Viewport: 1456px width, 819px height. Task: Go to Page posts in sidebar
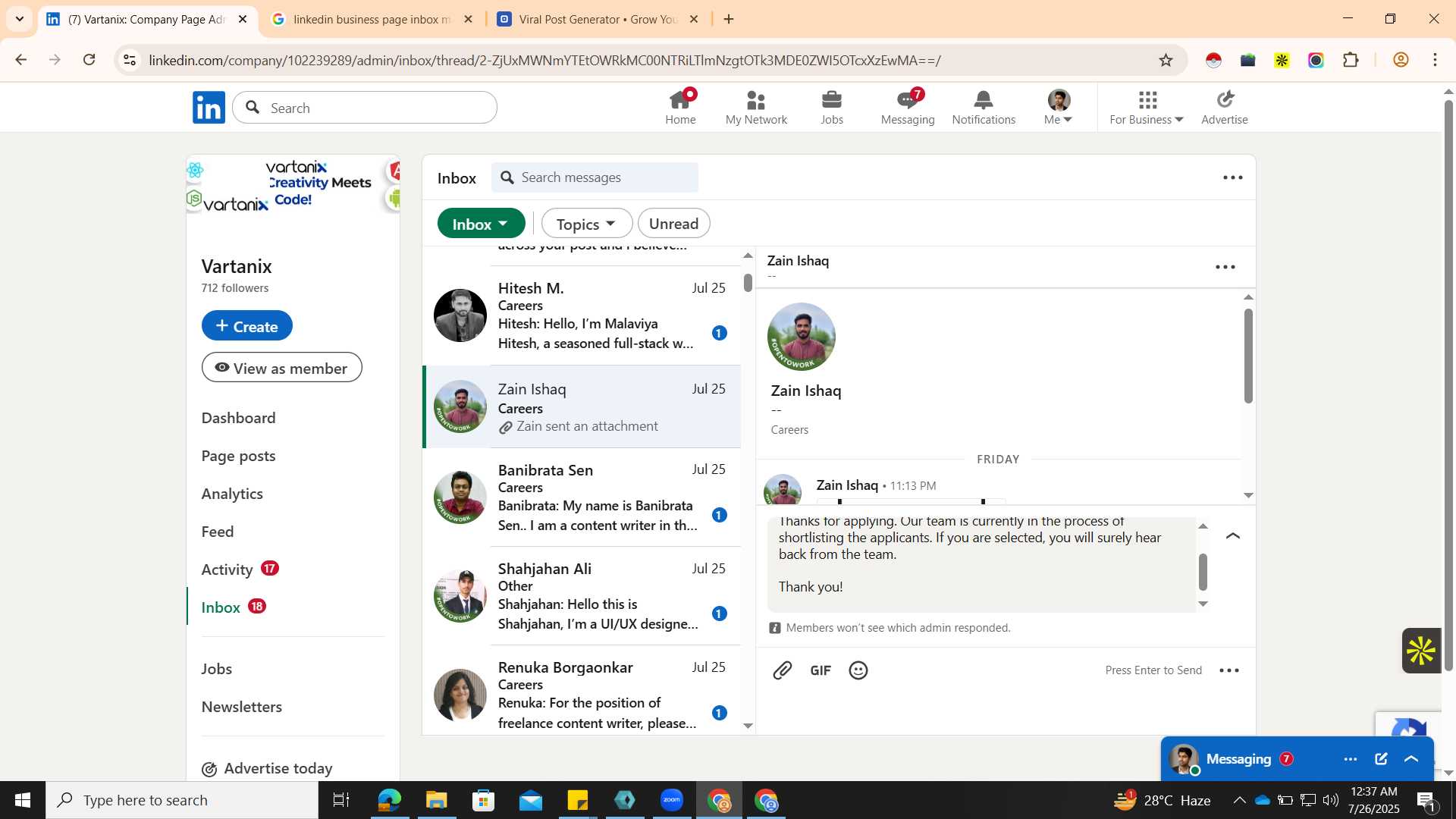pos(238,456)
